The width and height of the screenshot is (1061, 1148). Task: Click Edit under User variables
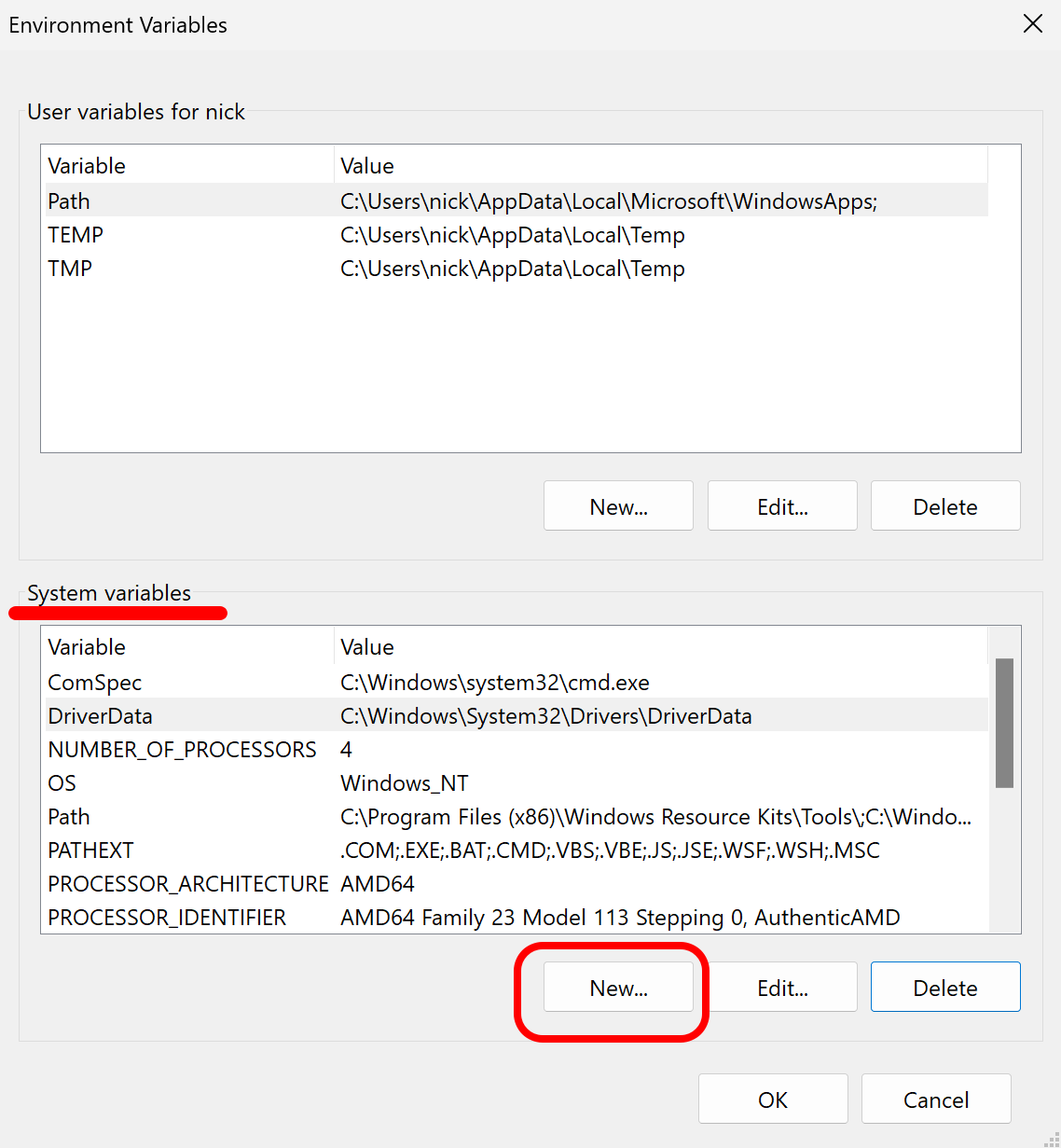pos(782,506)
